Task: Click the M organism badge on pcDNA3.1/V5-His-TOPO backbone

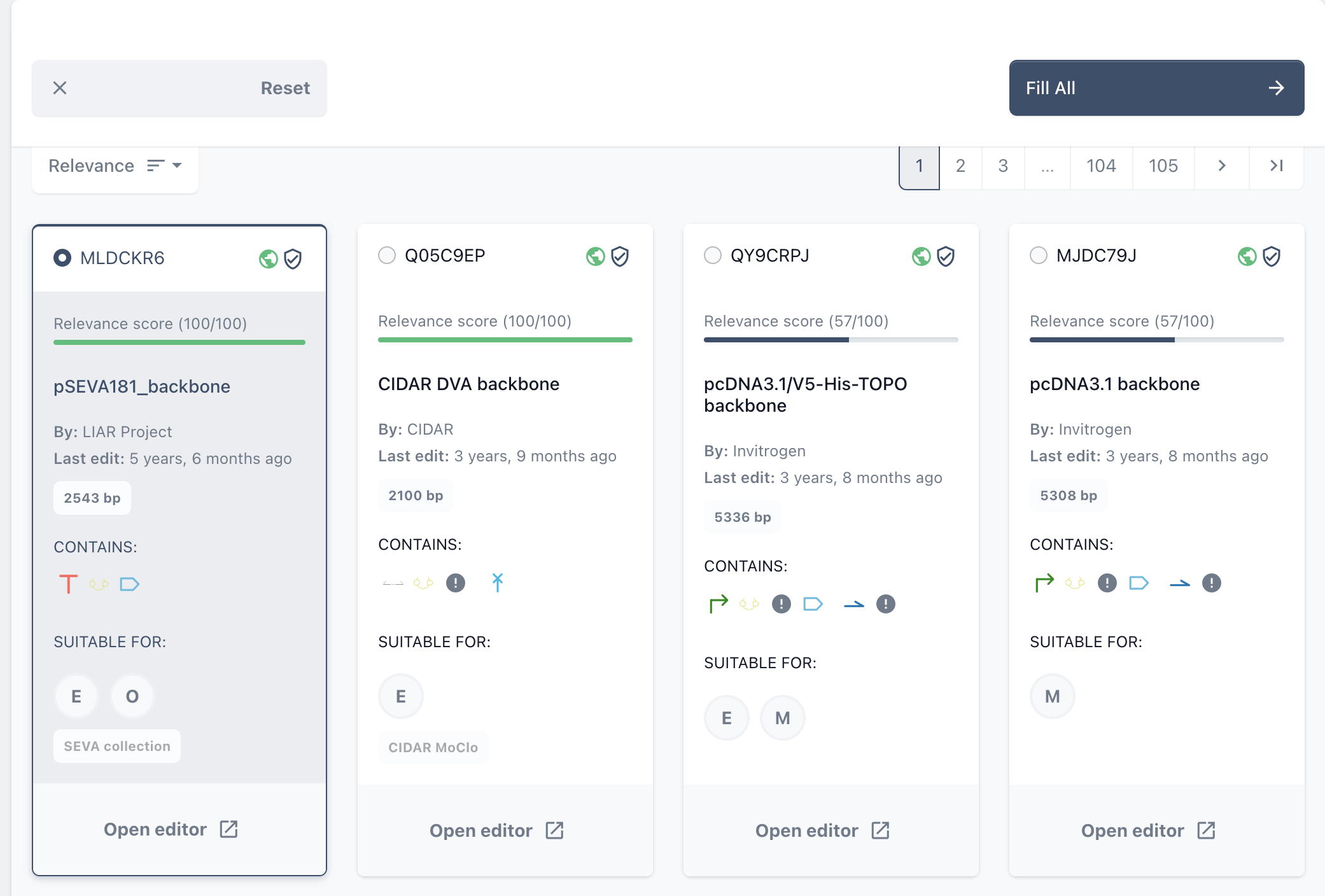Action: [x=783, y=718]
